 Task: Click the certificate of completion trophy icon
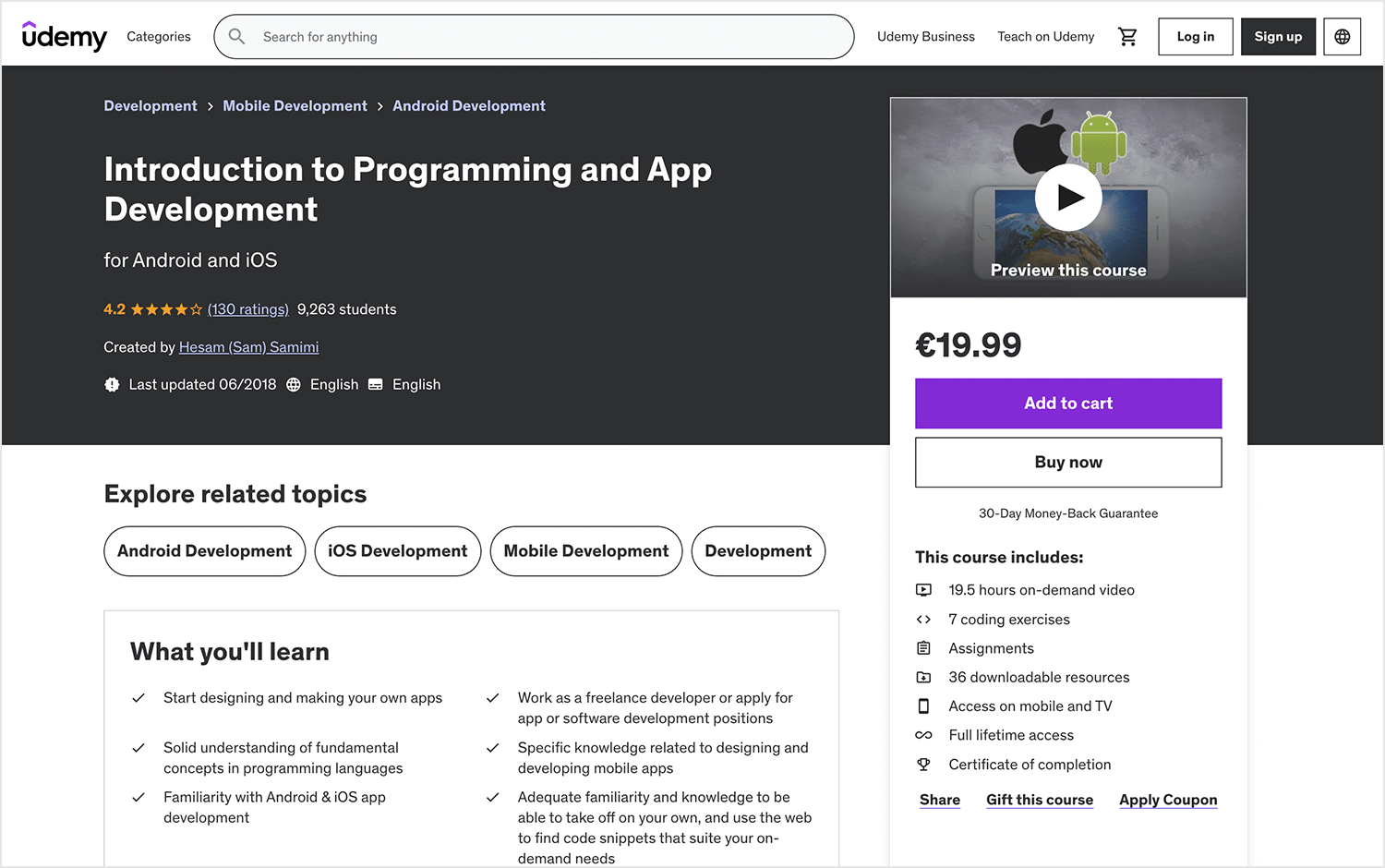click(x=923, y=764)
